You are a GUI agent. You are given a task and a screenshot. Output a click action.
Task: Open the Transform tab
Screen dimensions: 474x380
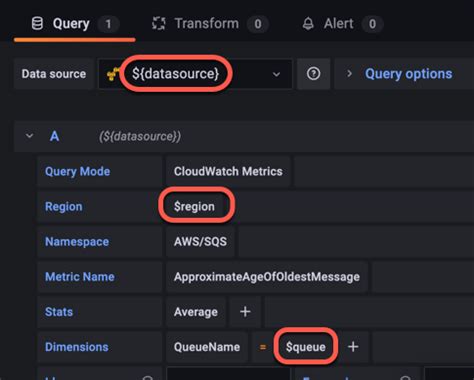[210, 24]
